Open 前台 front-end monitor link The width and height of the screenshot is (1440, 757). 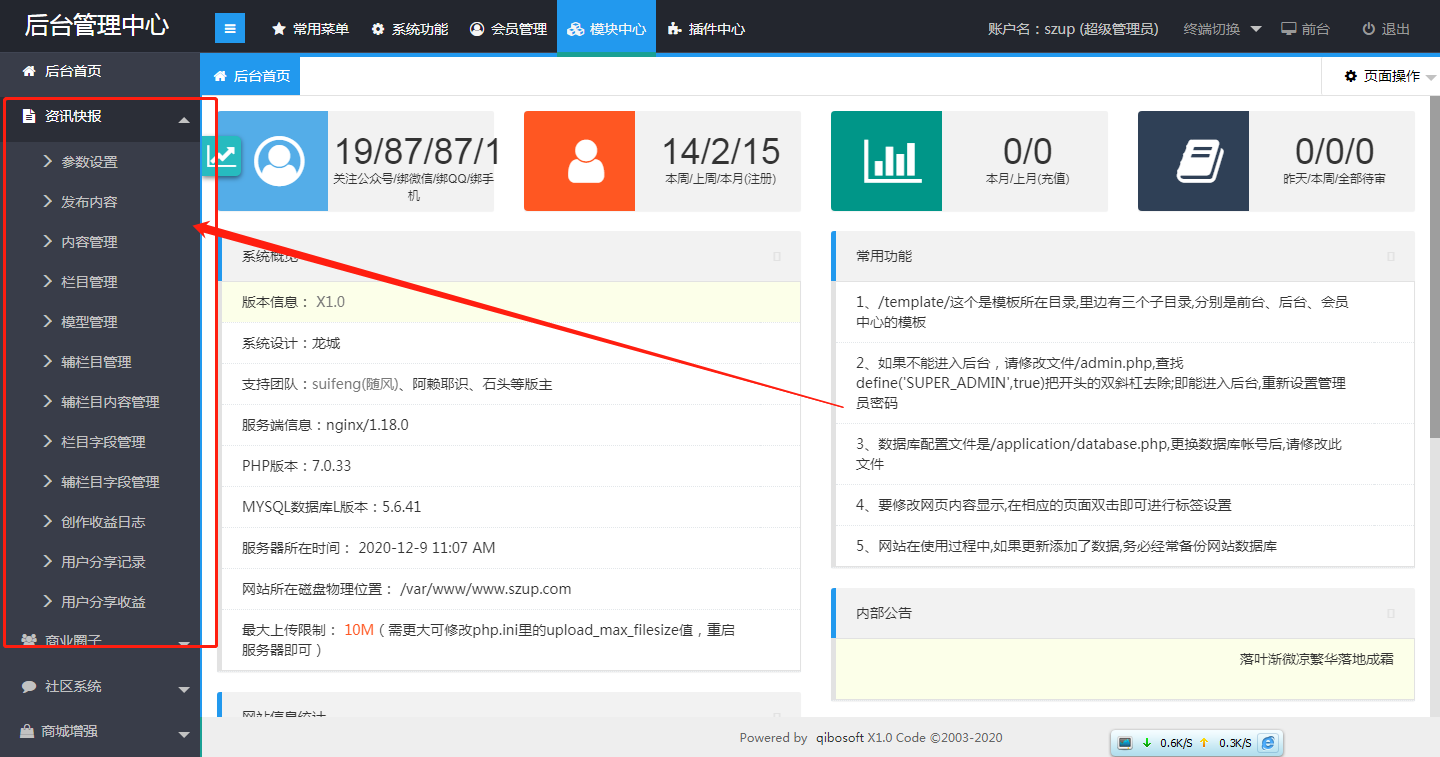point(1306,29)
